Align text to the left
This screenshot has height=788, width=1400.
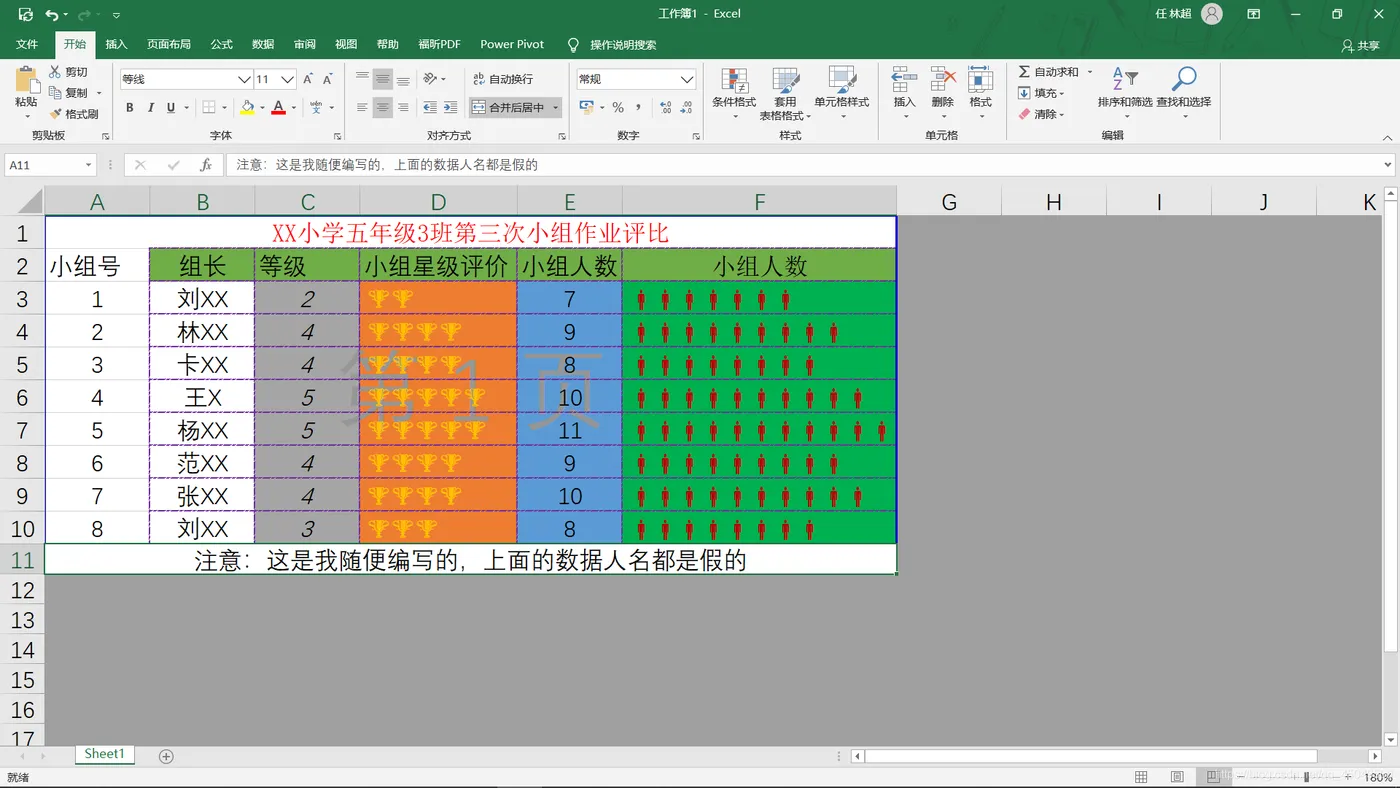coord(362,107)
